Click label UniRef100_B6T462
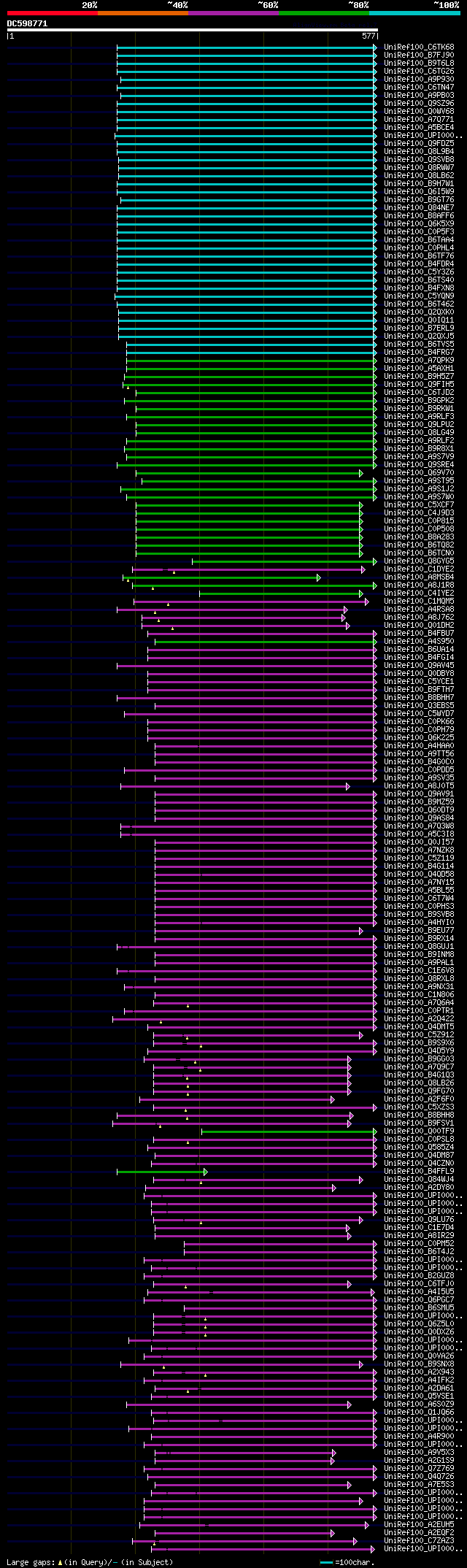This screenshot has height=1568, width=467. 419,304
